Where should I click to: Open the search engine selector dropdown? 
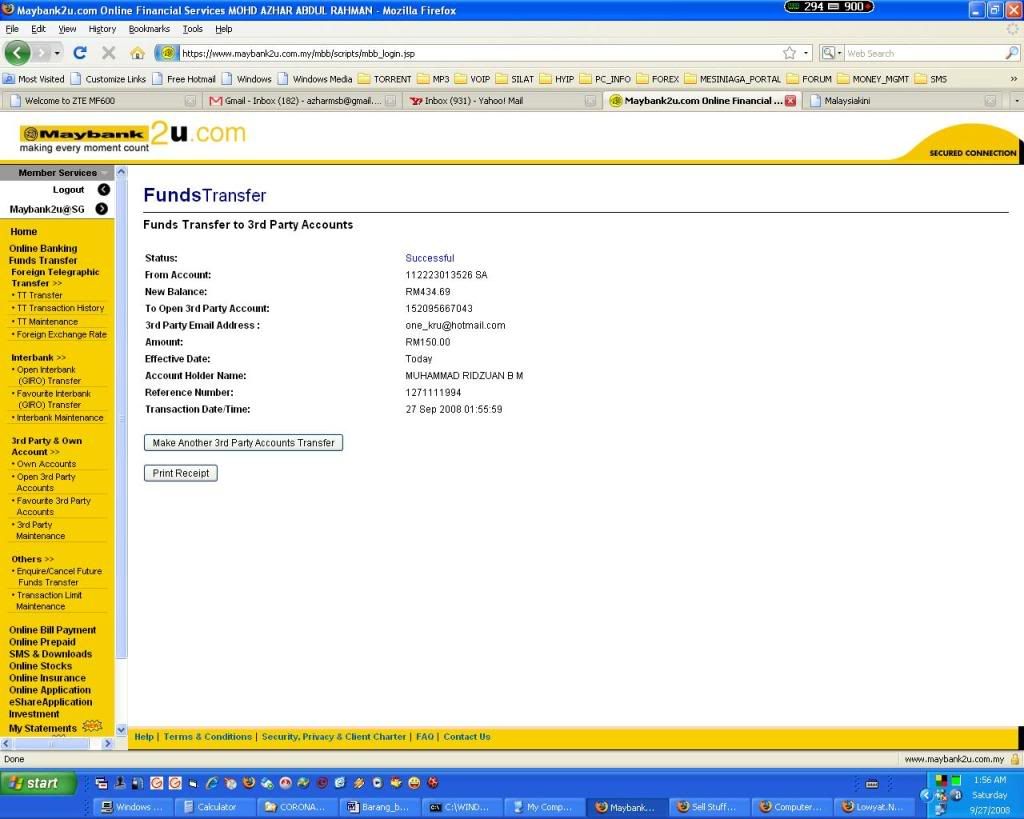click(x=831, y=53)
